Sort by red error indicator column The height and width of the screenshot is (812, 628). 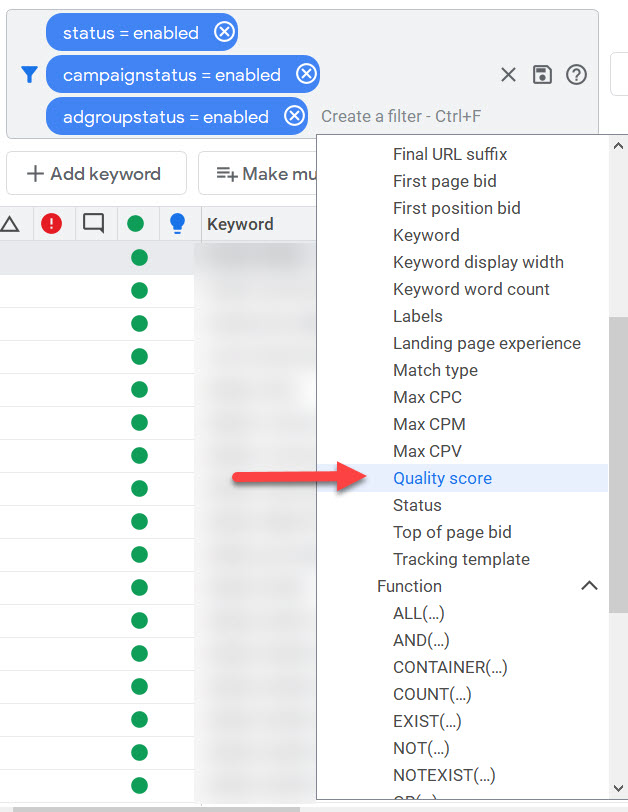coord(51,224)
